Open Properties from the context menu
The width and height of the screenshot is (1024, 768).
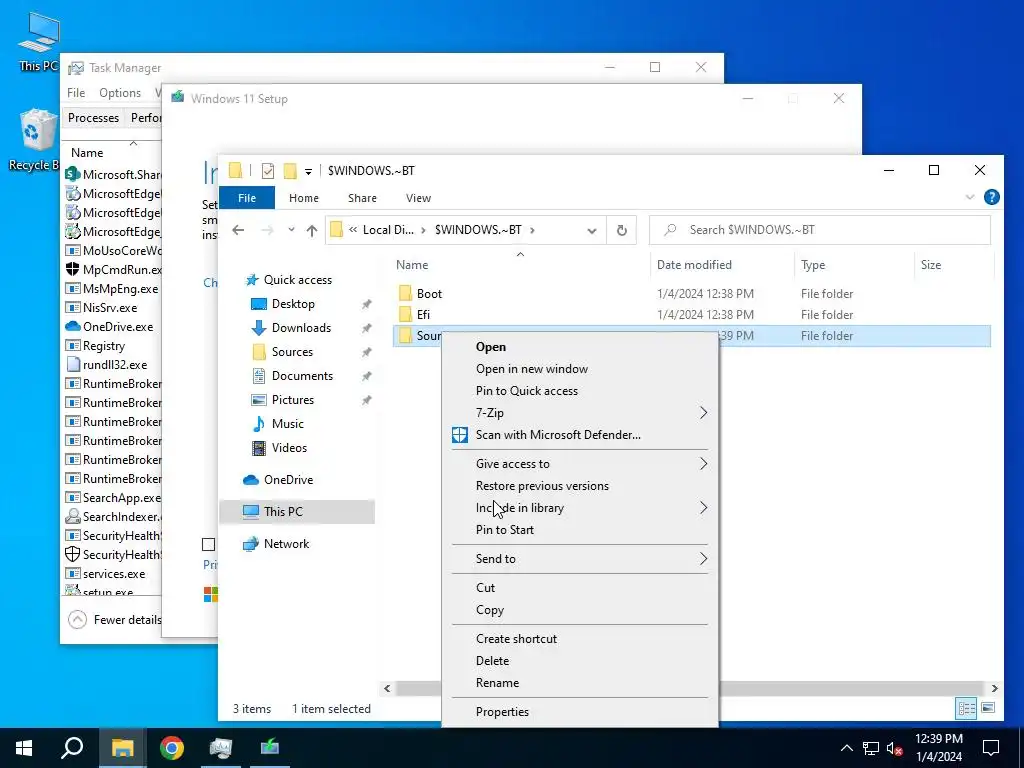pos(502,712)
